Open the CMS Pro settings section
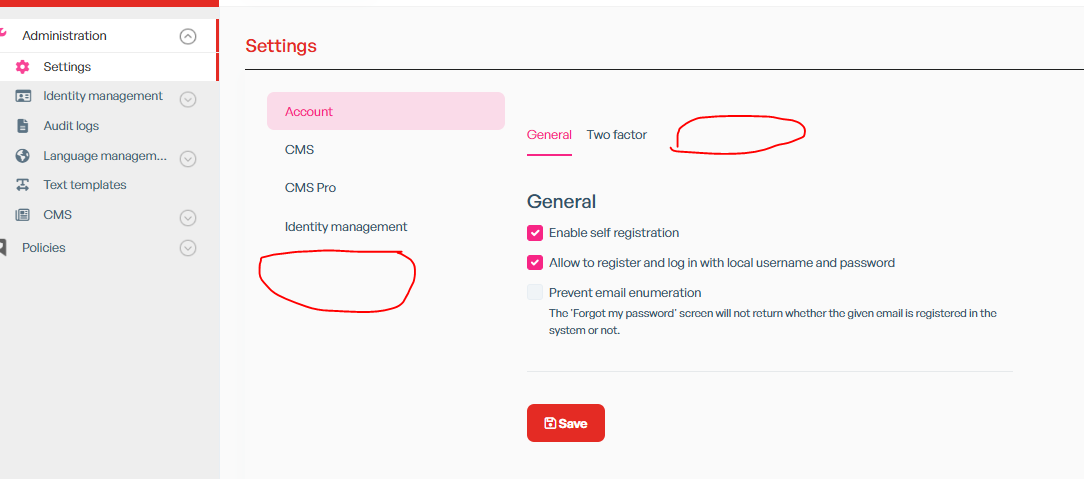The height and width of the screenshot is (479, 1084). pyautogui.click(x=310, y=188)
